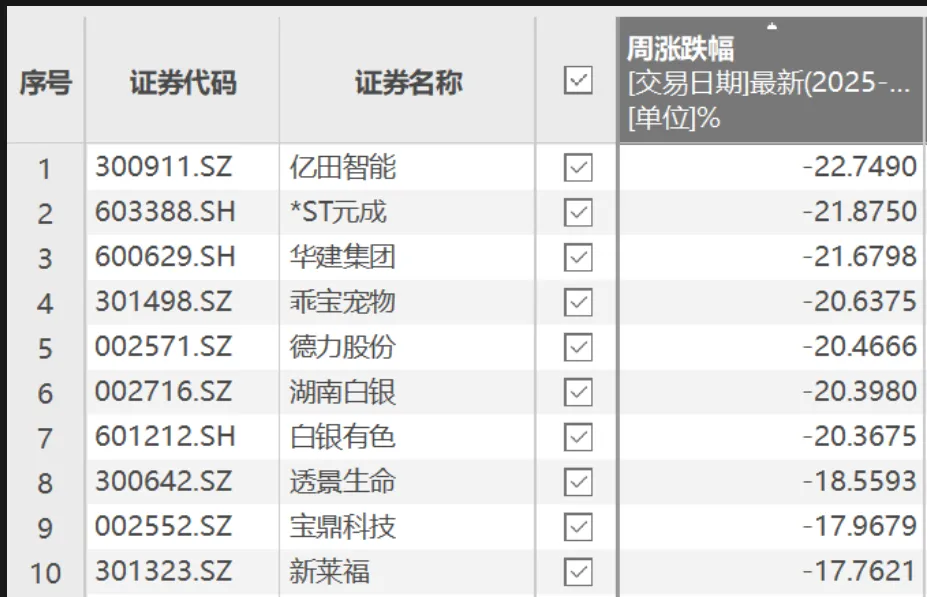
Task: Uncheck the checkbox next to 湖南白银
Action: pyautogui.click(x=576, y=392)
